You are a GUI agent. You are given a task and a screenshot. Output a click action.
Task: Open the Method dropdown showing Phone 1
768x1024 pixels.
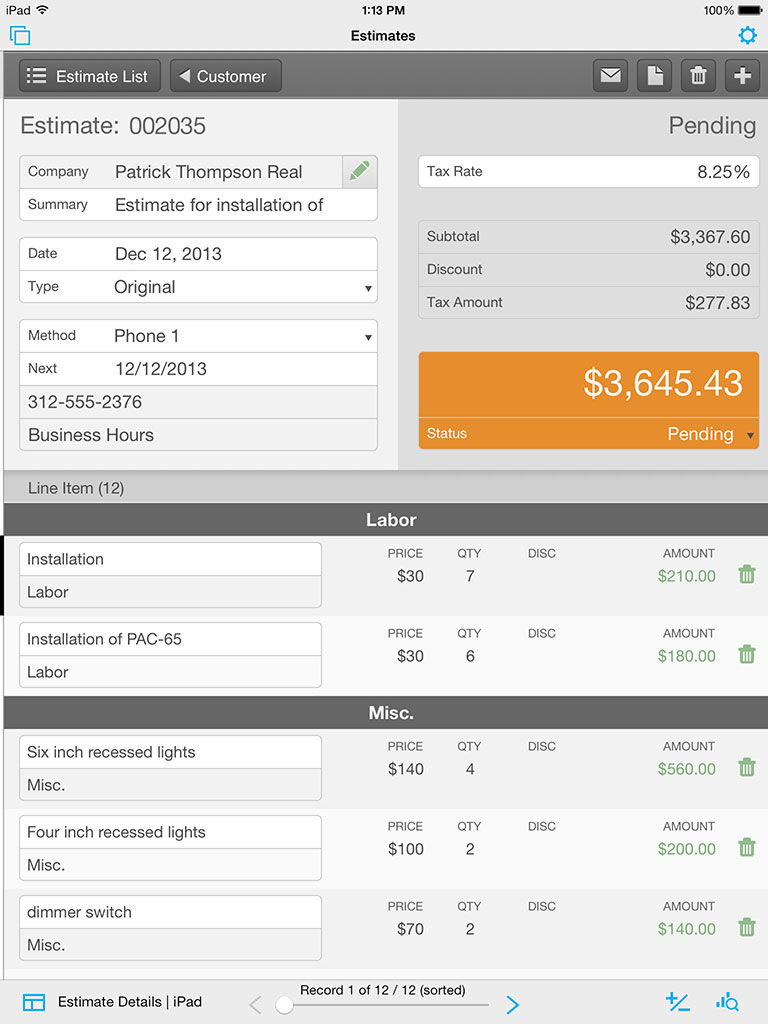(368, 337)
